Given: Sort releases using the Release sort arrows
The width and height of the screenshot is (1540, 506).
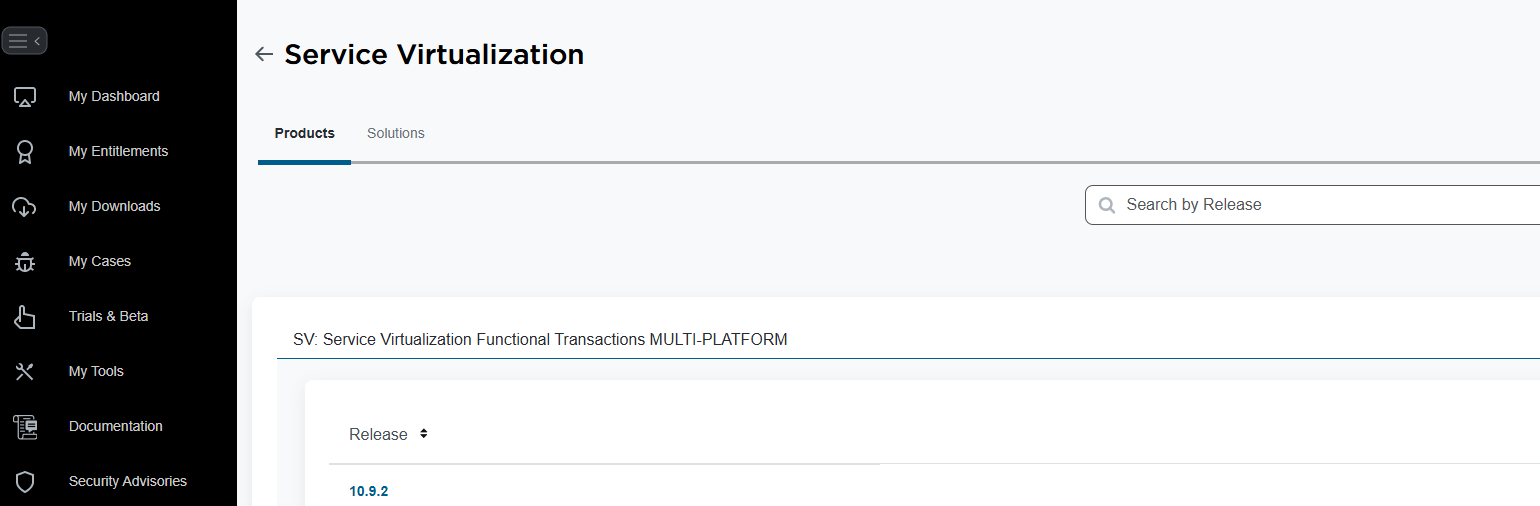Looking at the screenshot, I should pyautogui.click(x=424, y=434).
